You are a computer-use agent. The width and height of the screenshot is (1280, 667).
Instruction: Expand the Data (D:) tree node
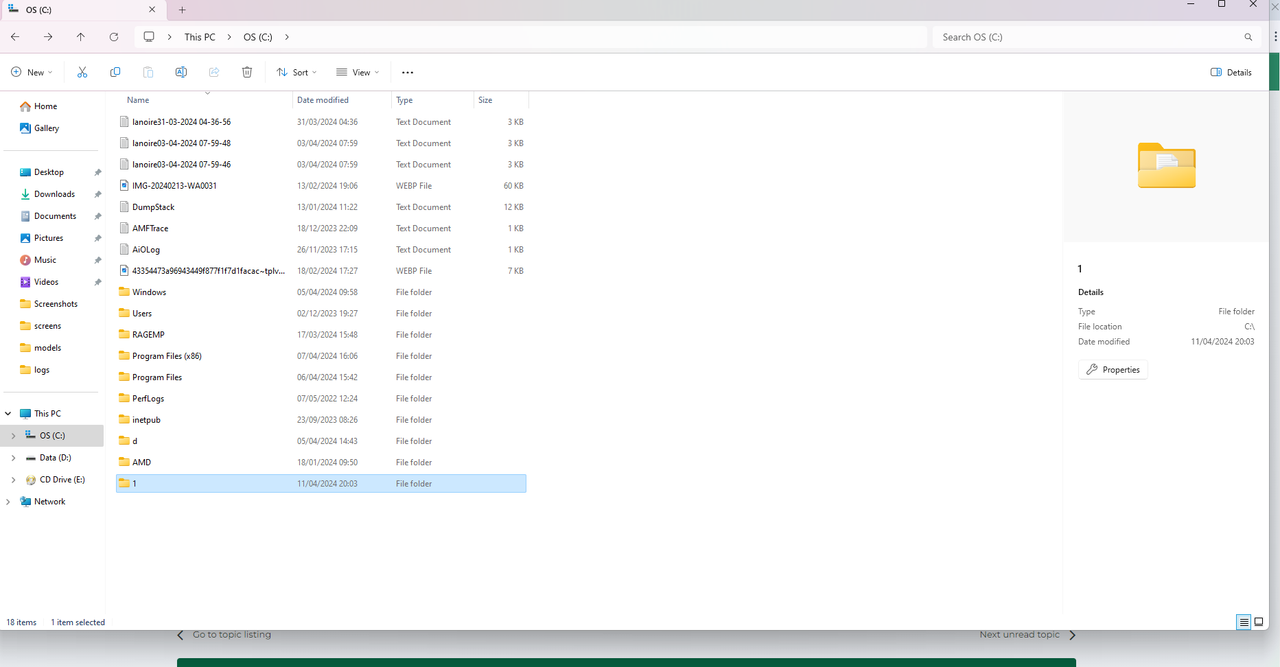13,457
